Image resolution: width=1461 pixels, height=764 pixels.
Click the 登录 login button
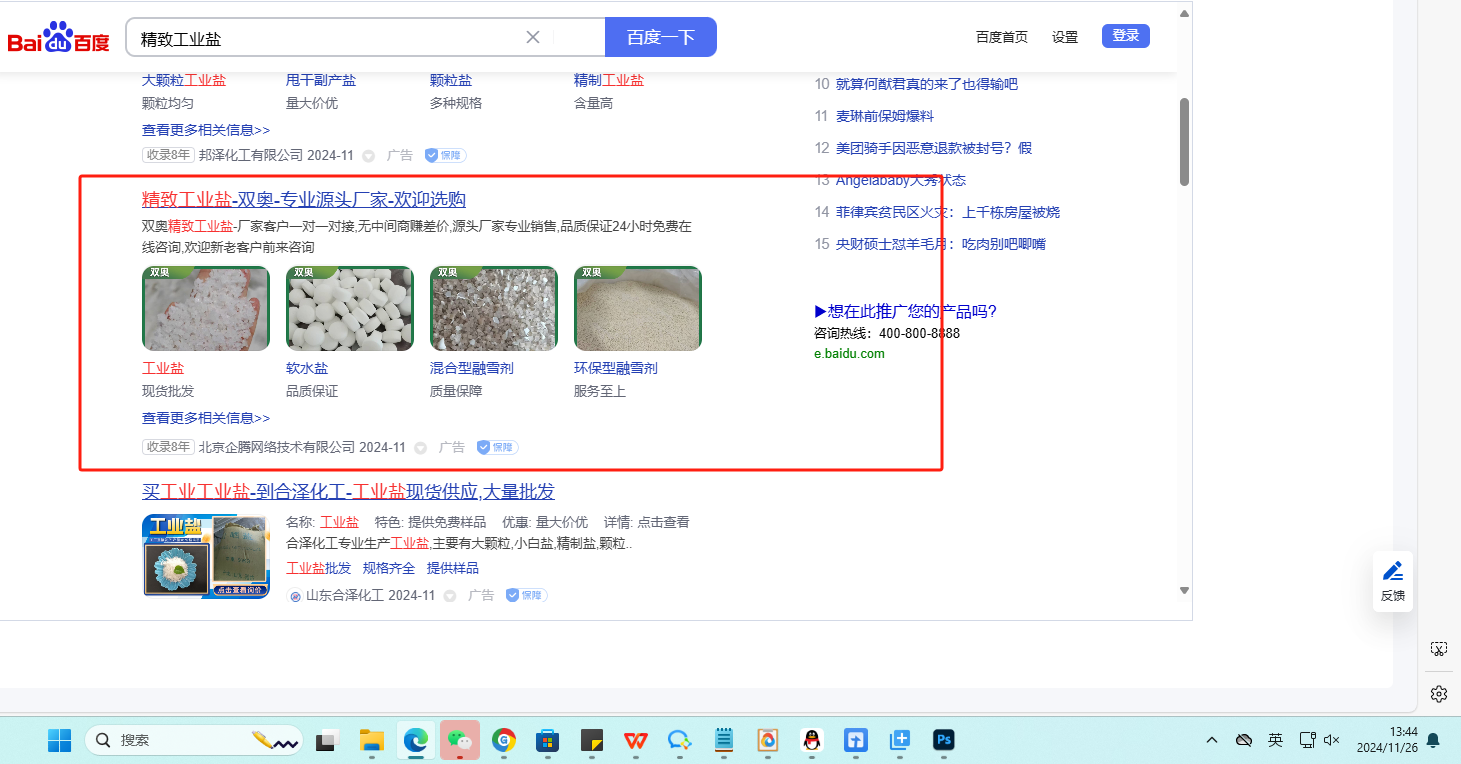coord(1125,36)
